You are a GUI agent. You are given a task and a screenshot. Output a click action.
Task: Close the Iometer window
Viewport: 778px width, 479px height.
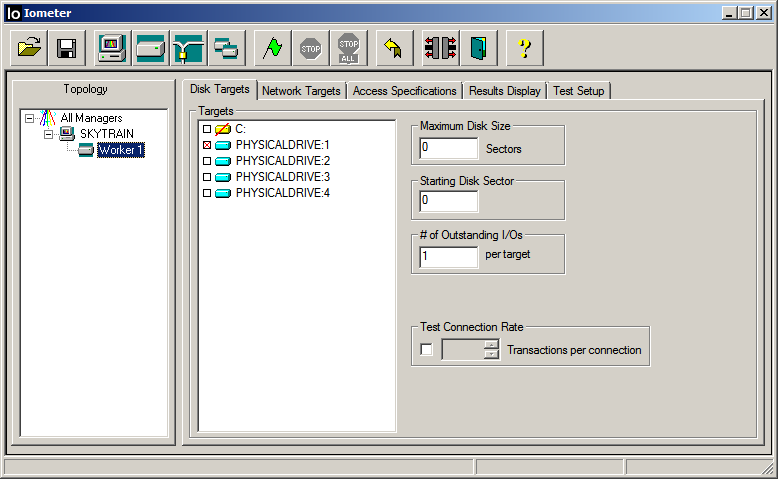coord(764,13)
